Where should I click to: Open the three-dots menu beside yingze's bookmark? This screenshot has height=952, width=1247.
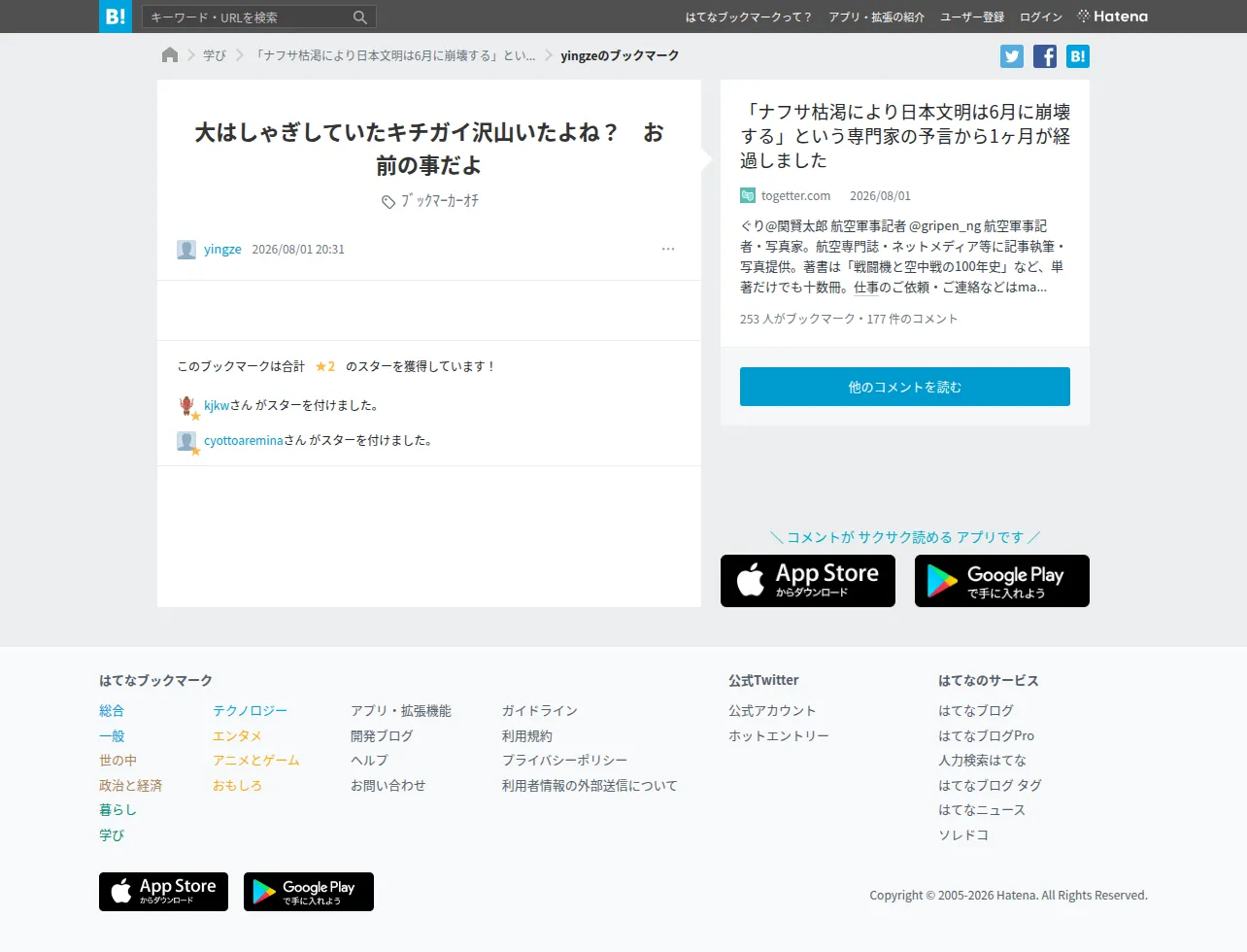click(668, 249)
